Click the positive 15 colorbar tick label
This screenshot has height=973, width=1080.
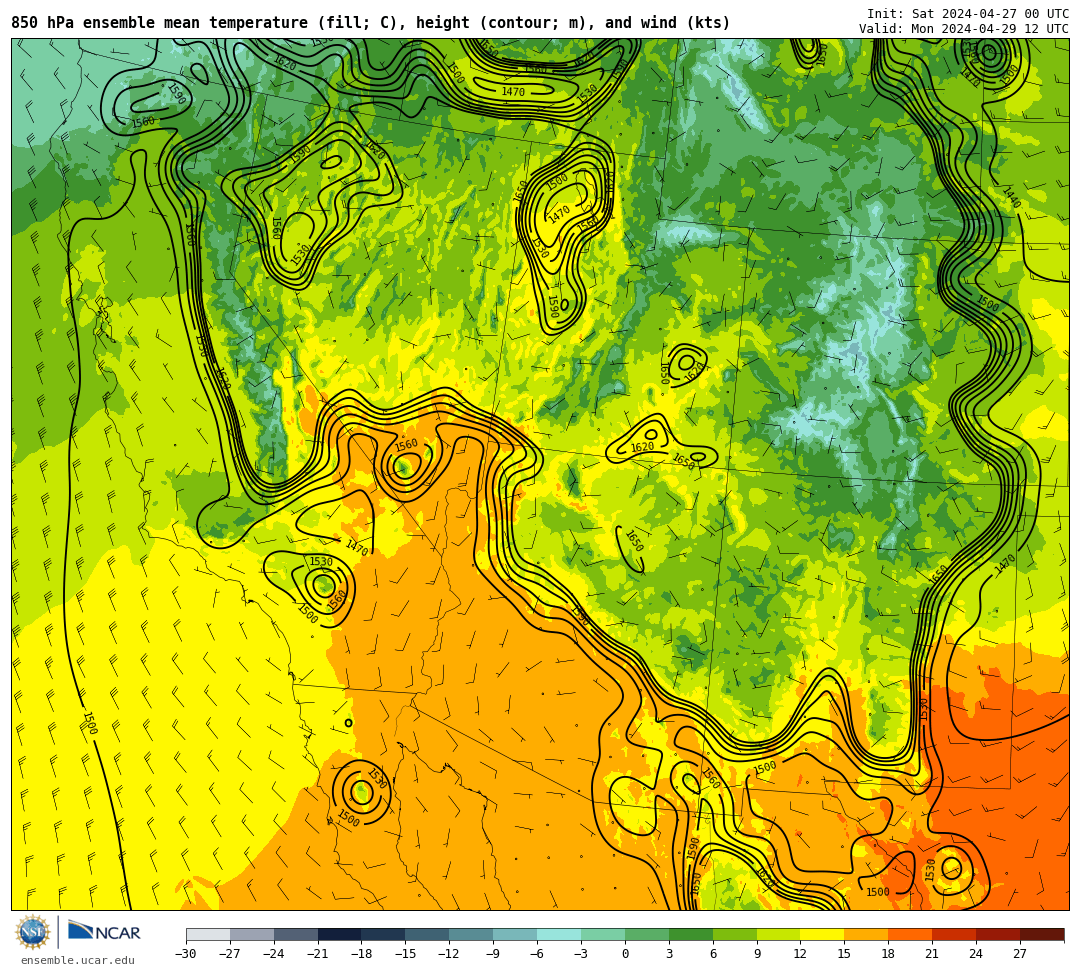(845, 954)
